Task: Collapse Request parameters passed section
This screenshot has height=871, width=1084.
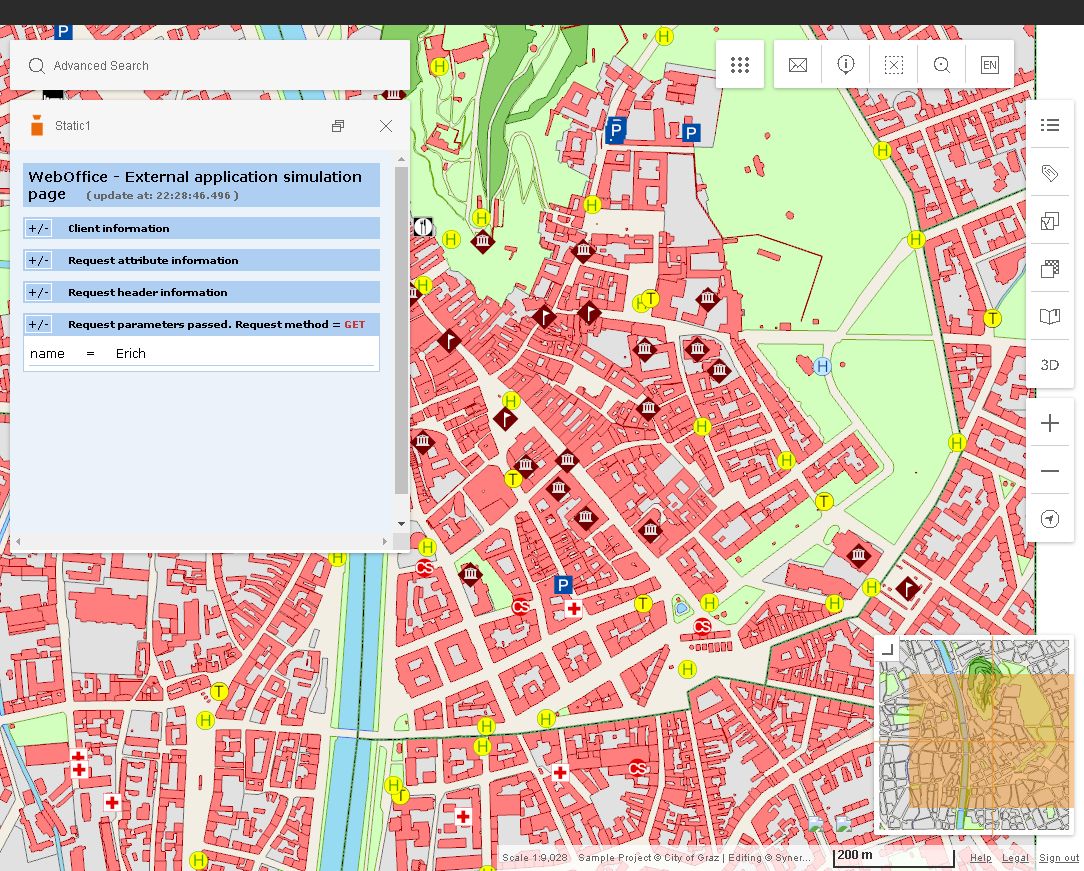Action: tap(38, 325)
